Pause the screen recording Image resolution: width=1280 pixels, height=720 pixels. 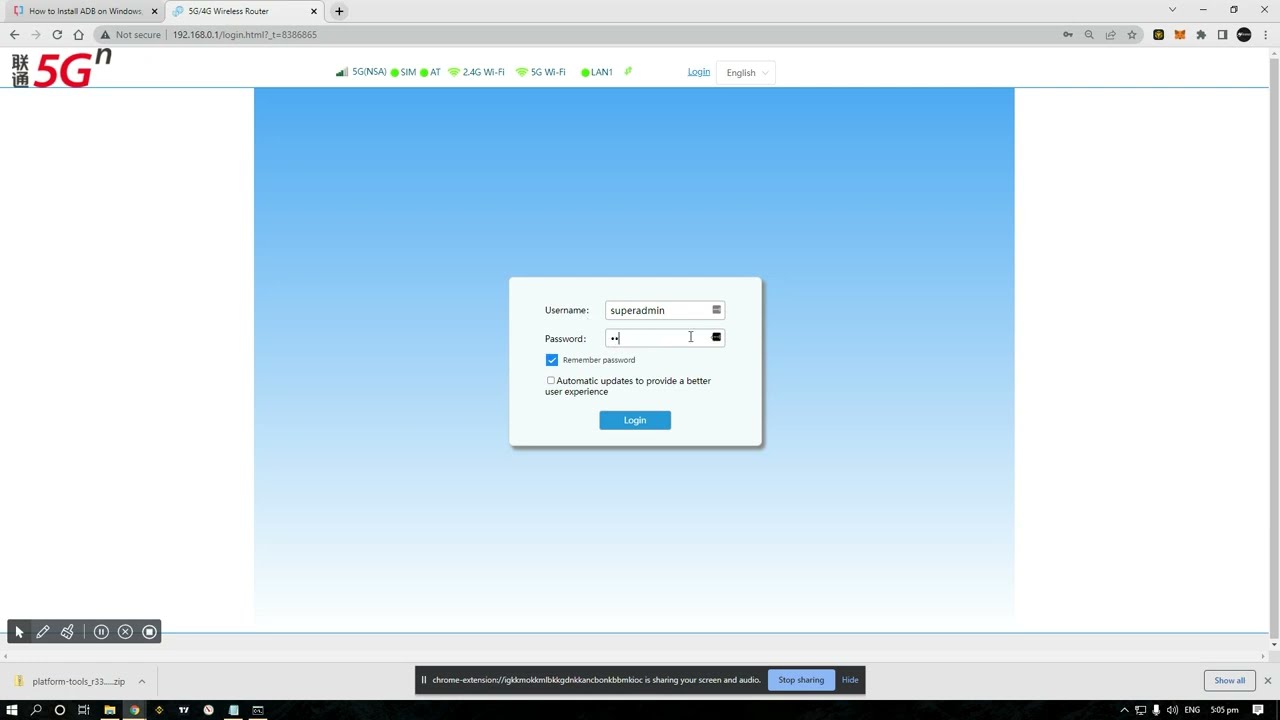(101, 632)
